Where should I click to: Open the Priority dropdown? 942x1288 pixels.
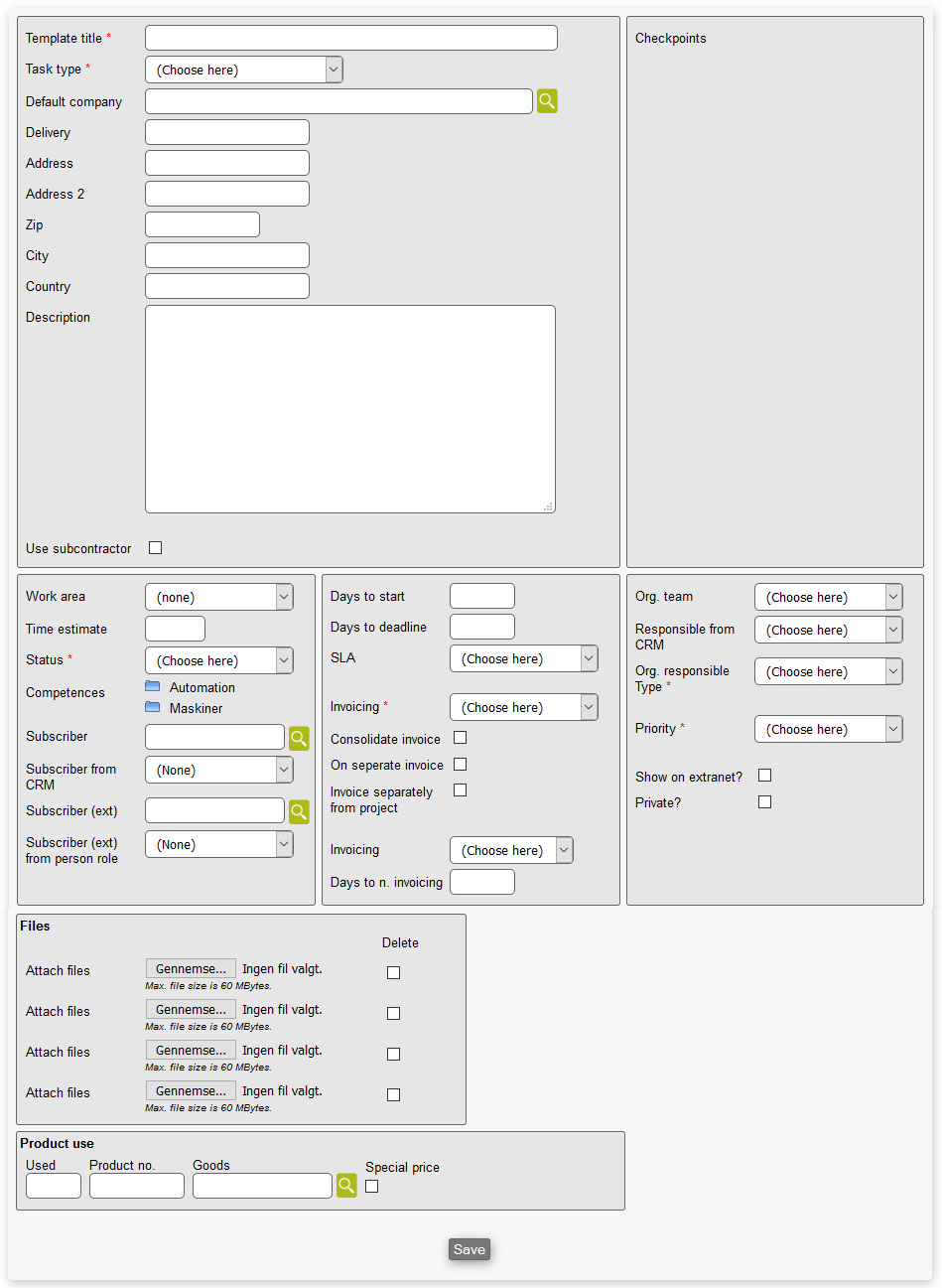point(827,729)
